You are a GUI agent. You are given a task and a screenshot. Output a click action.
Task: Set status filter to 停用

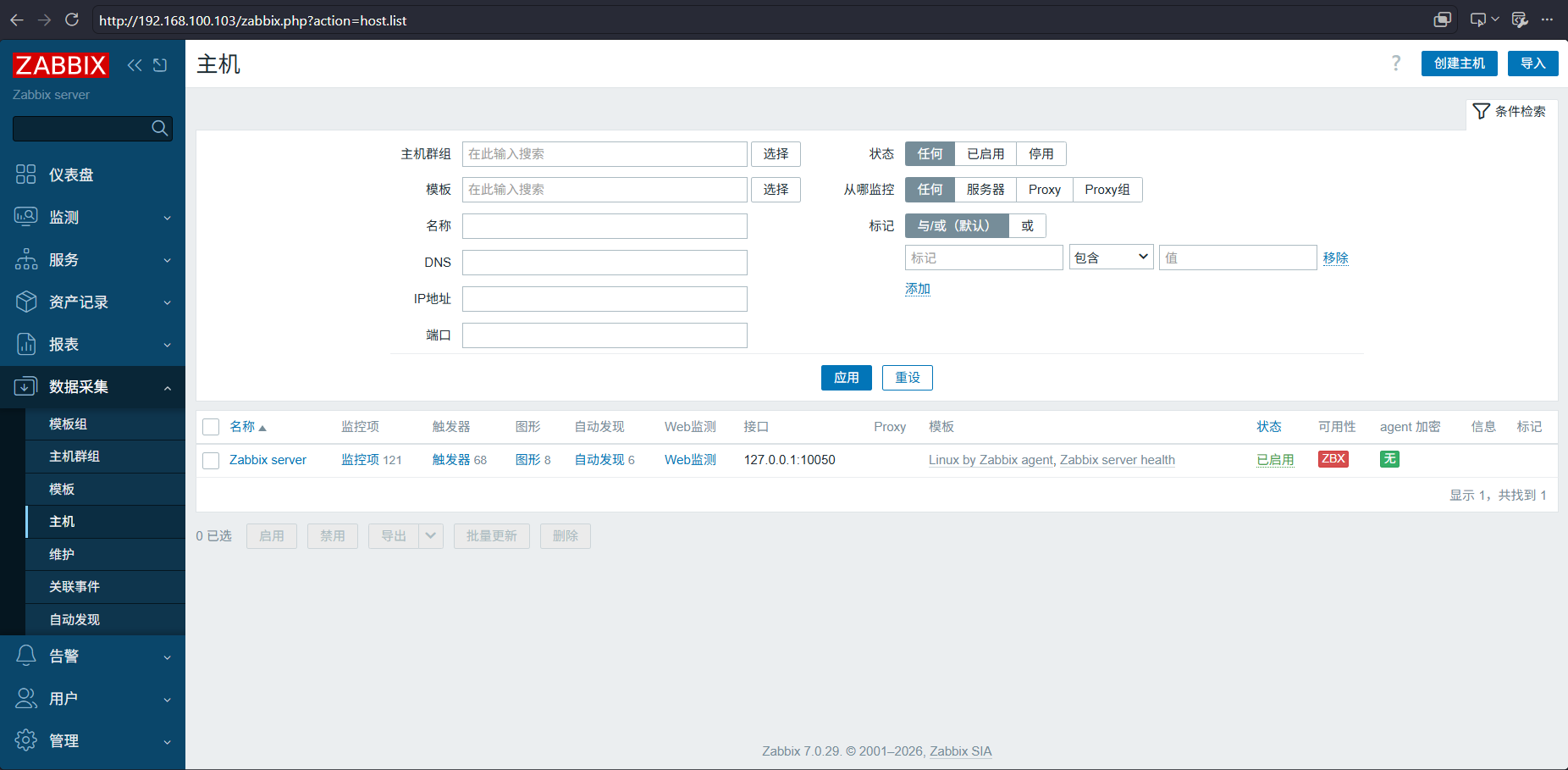1041,153
